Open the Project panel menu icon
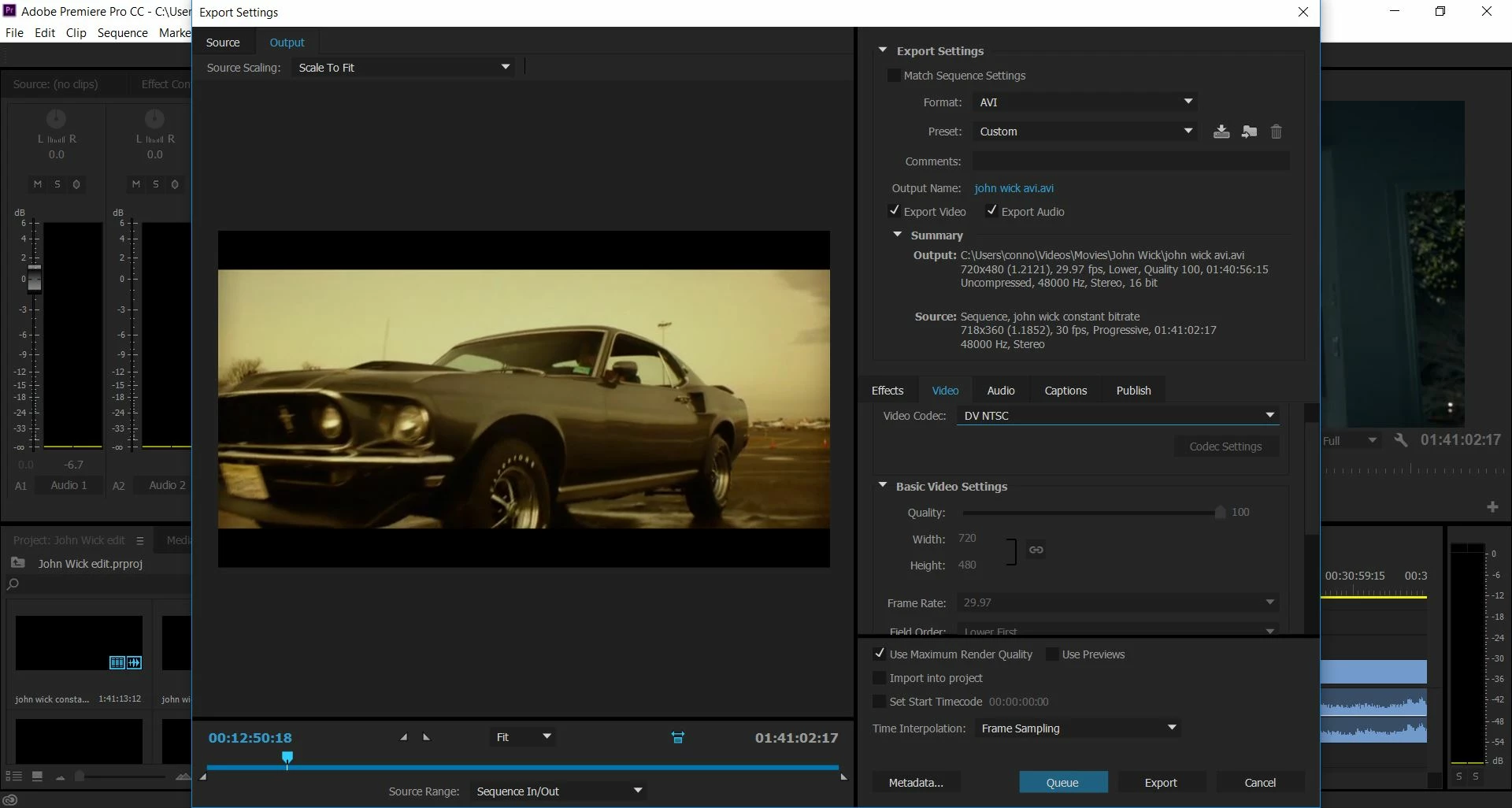The height and width of the screenshot is (808, 1512). click(140, 540)
